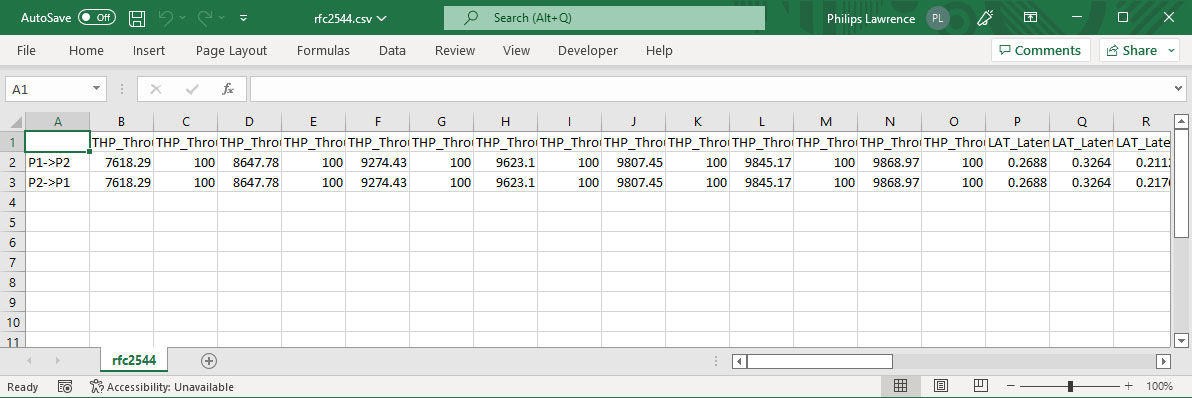Expand the Name Box dropdown arrow
The image size is (1192, 398).
97,89
